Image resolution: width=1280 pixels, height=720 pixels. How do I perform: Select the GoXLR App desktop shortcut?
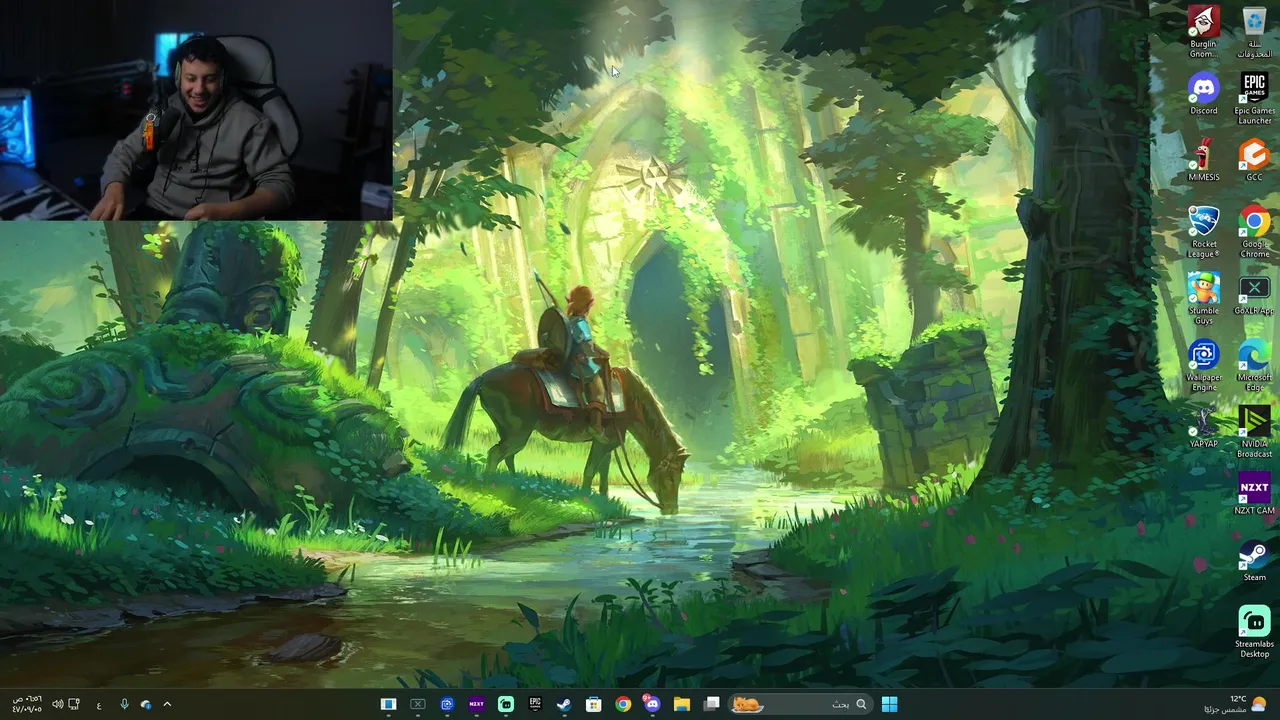[1254, 294]
